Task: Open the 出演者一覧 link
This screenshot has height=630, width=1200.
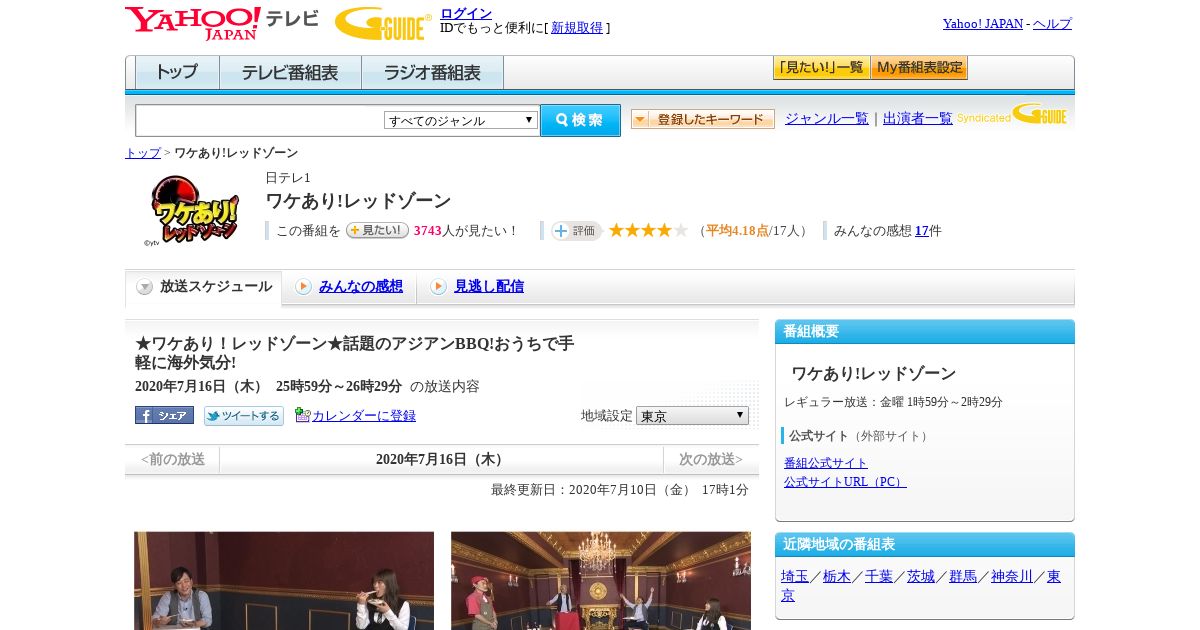Action: (x=918, y=119)
